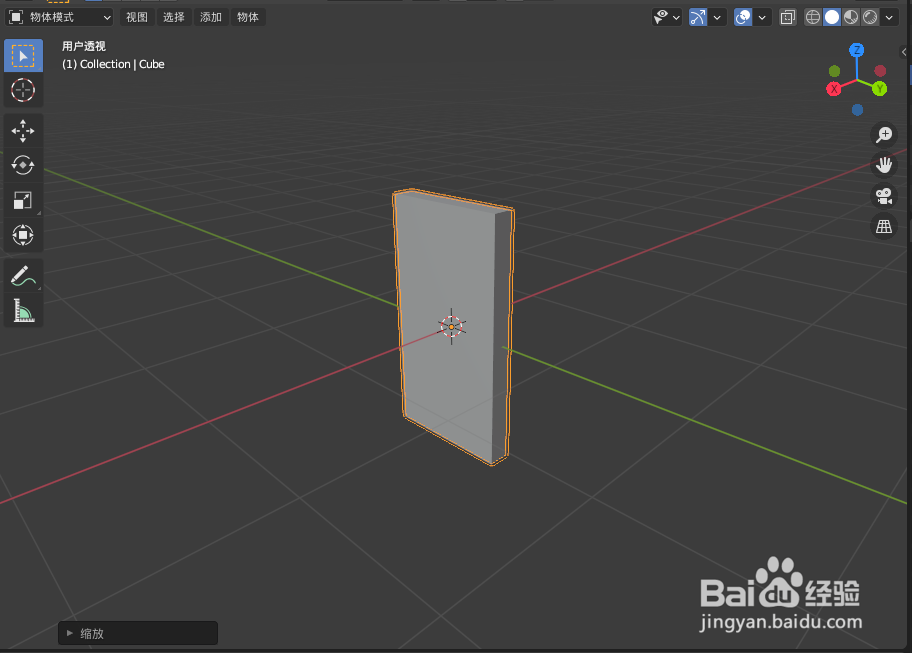Select the Move tool
The image size is (912, 653).
[x=23, y=130]
